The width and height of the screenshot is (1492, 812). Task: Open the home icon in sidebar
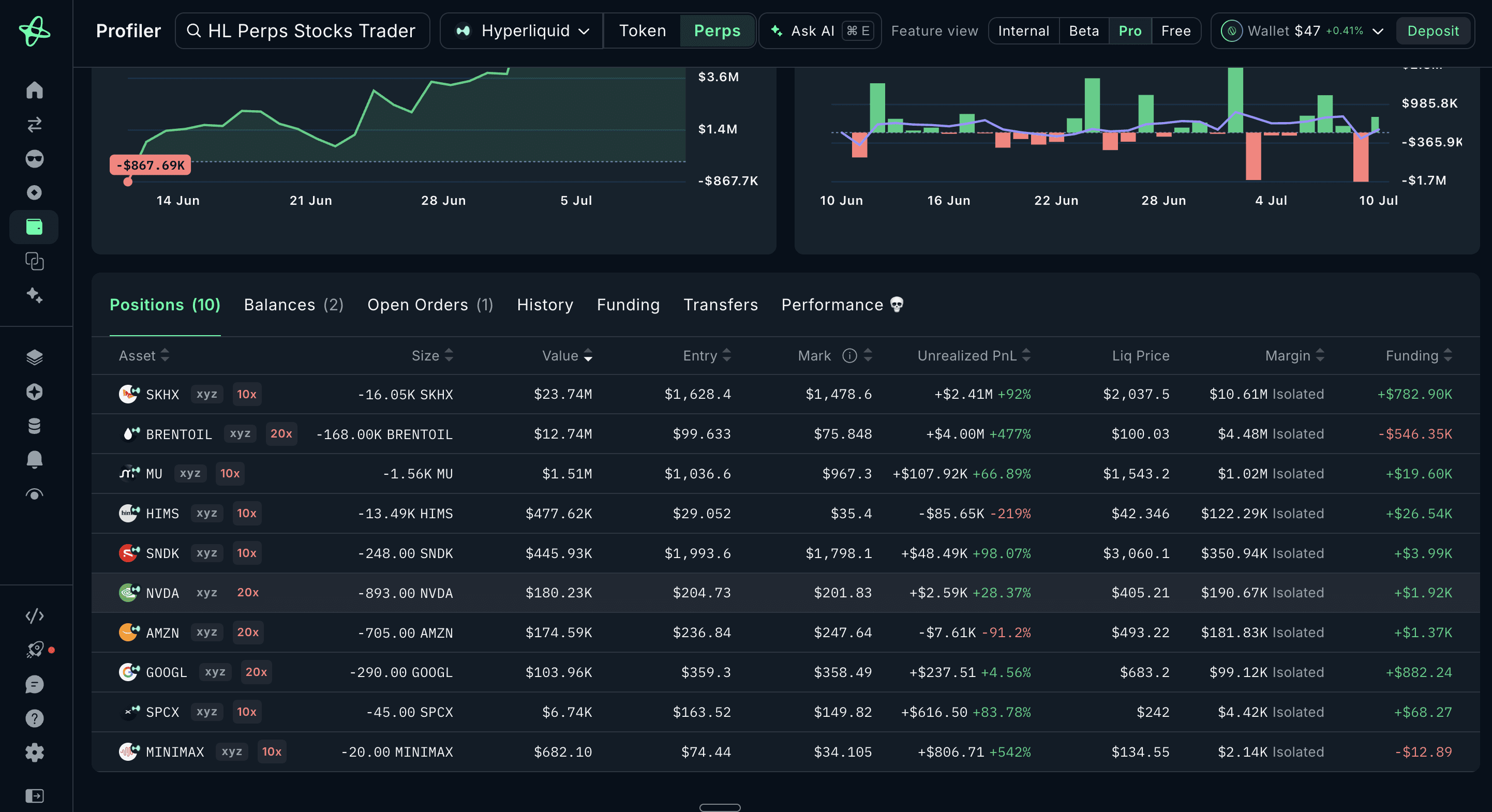[x=34, y=90]
